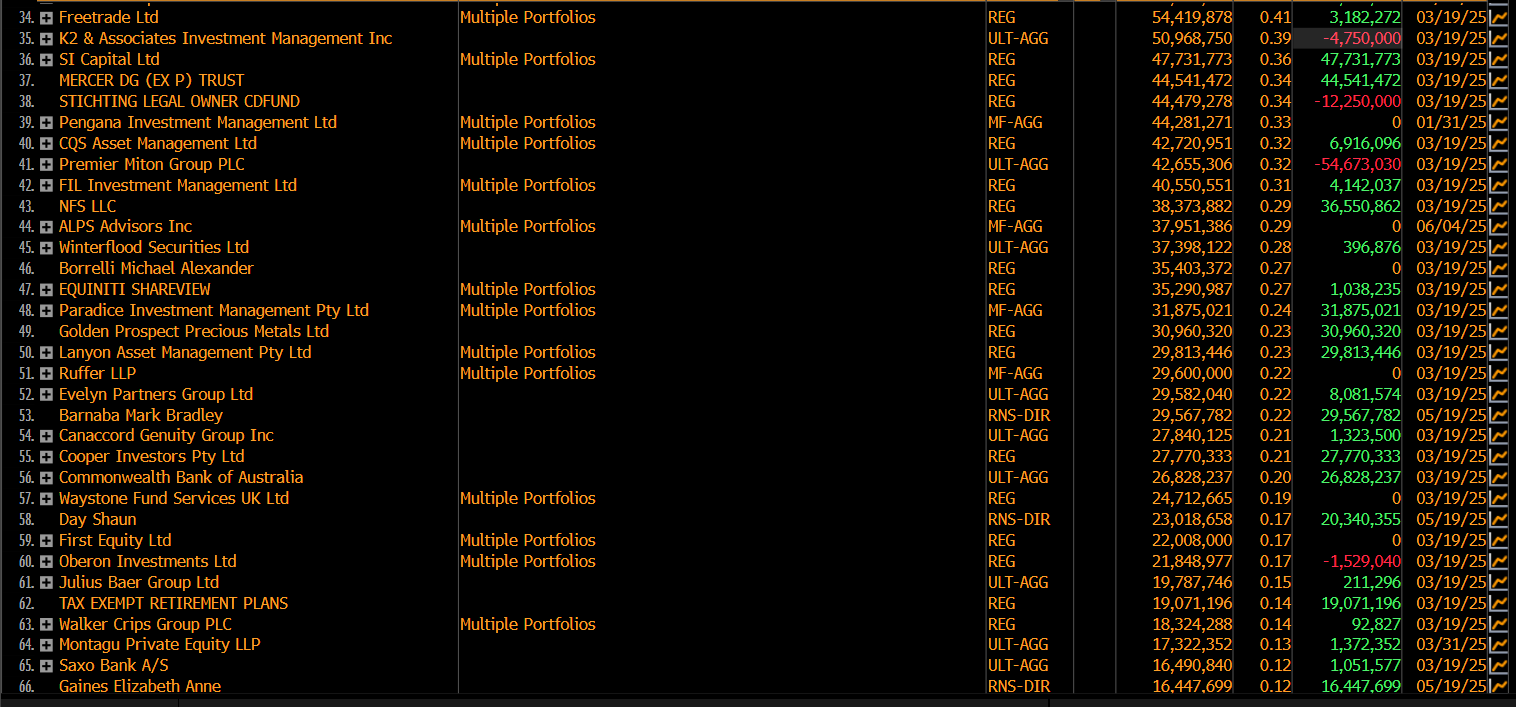Viewport: 1516px width, 707px height.
Task: Select RNS-DIR source for Day Shaun
Action: (x=1019, y=519)
